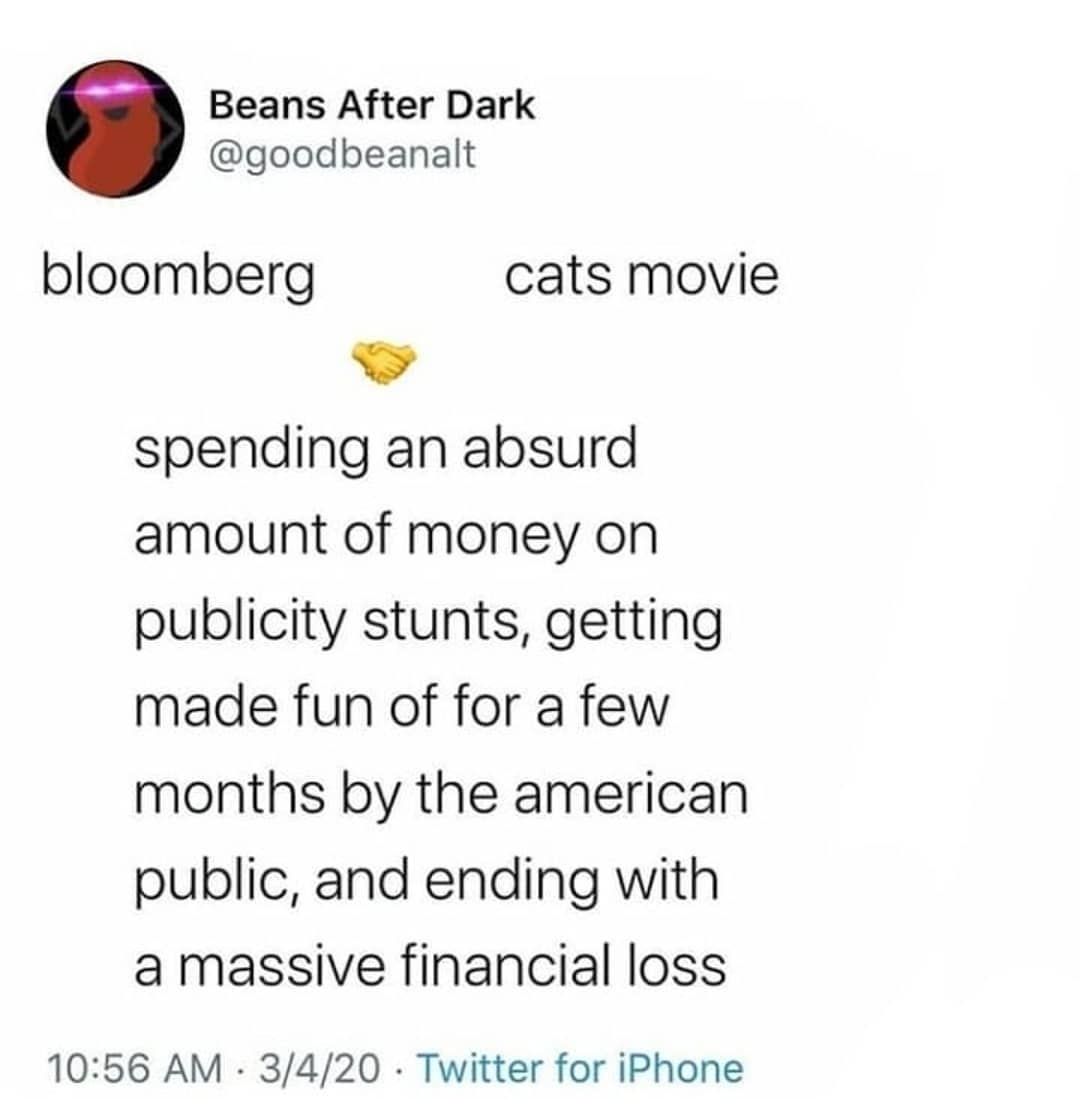Click the line a massive financial loss

point(429,966)
